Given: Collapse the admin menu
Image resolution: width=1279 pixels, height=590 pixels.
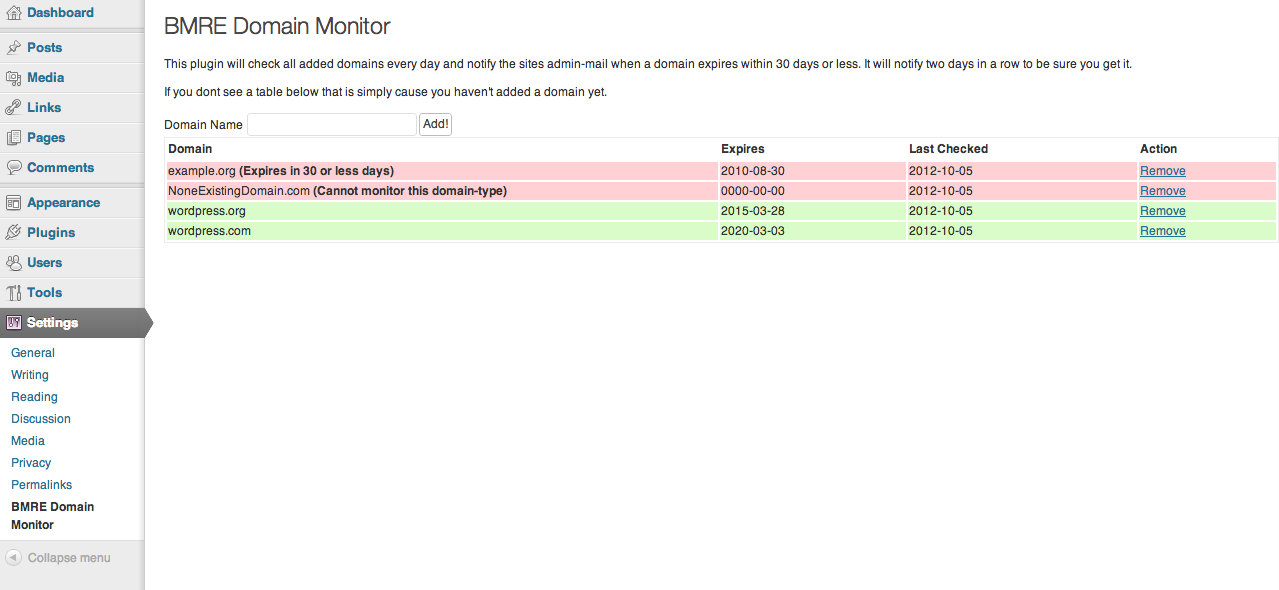Looking at the screenshot, I should click(69, 558).
